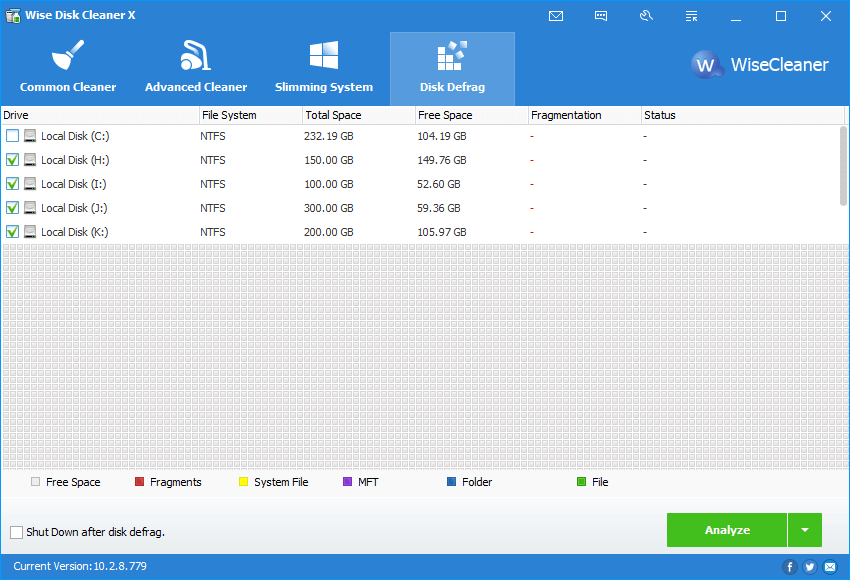Click the Analyze button
Viewport: 850px width, 580px height.
[726, 530]
